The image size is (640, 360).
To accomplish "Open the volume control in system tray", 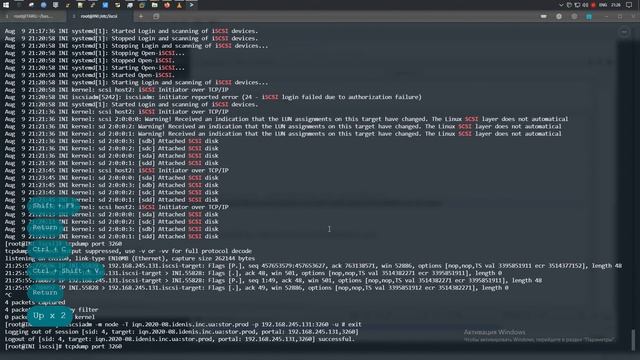I will (585, 5).
